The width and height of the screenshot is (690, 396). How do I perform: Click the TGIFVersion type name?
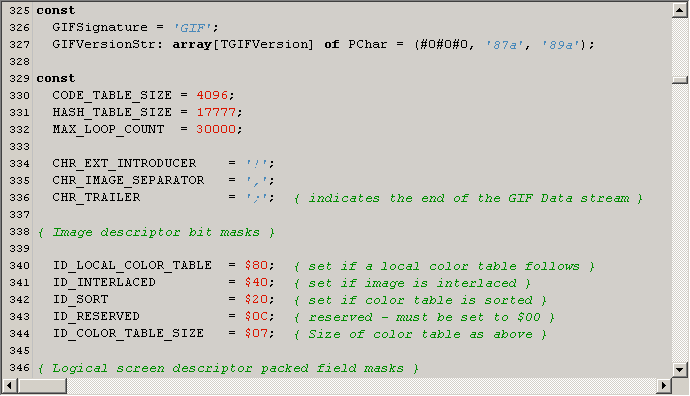[264, 44]
